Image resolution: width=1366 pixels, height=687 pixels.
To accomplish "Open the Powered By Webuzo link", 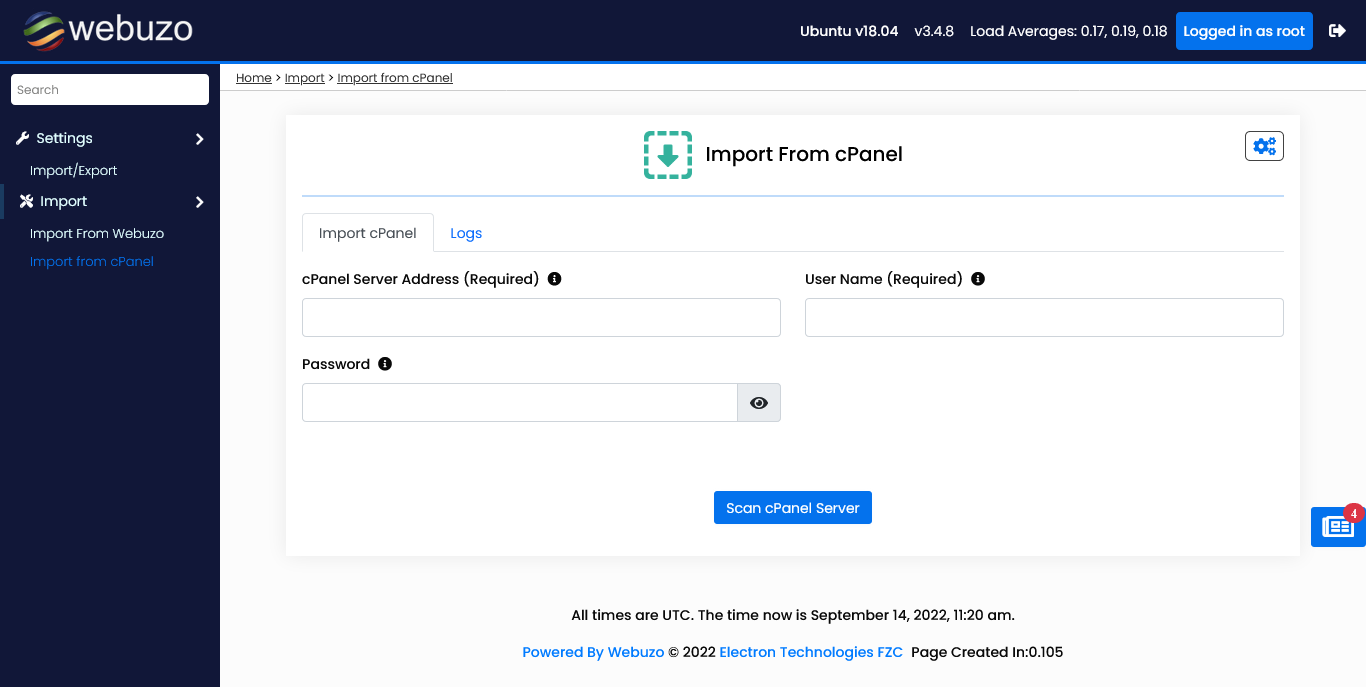I will [x=592, y=651].
